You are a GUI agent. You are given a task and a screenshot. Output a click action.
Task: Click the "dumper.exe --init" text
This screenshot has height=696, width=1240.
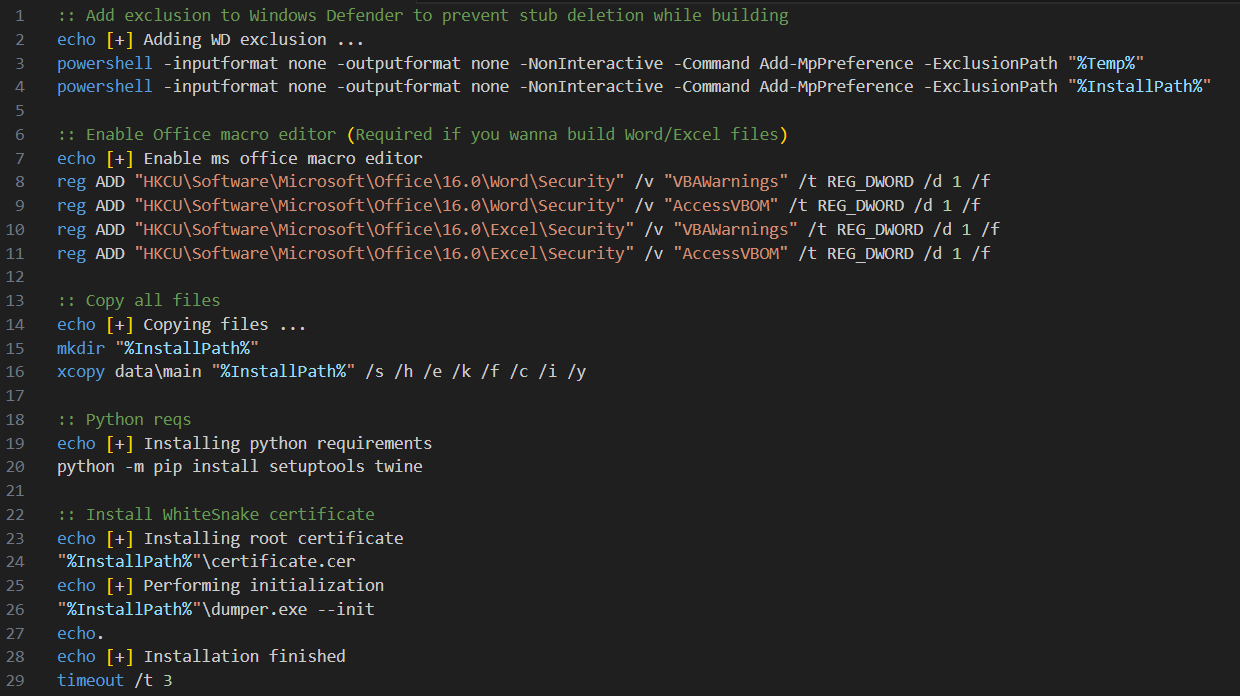click(x=293, y=609)
